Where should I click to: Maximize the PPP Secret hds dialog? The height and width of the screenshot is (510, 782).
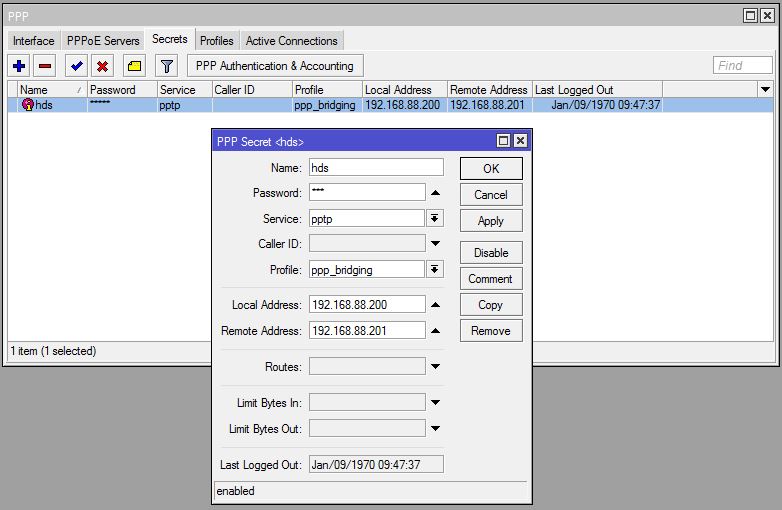(x=503, y=141)
